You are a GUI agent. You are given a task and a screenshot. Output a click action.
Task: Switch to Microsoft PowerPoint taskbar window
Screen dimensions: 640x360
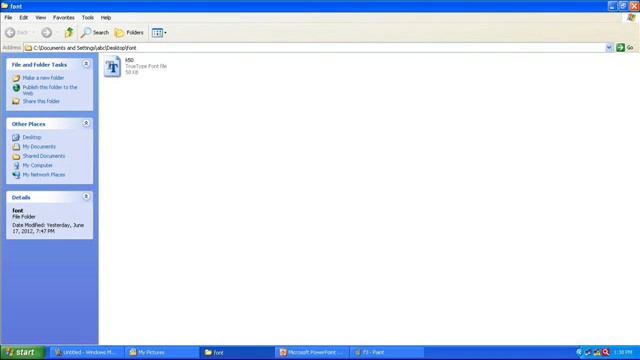pyautogui.click(x=312, y=352)
